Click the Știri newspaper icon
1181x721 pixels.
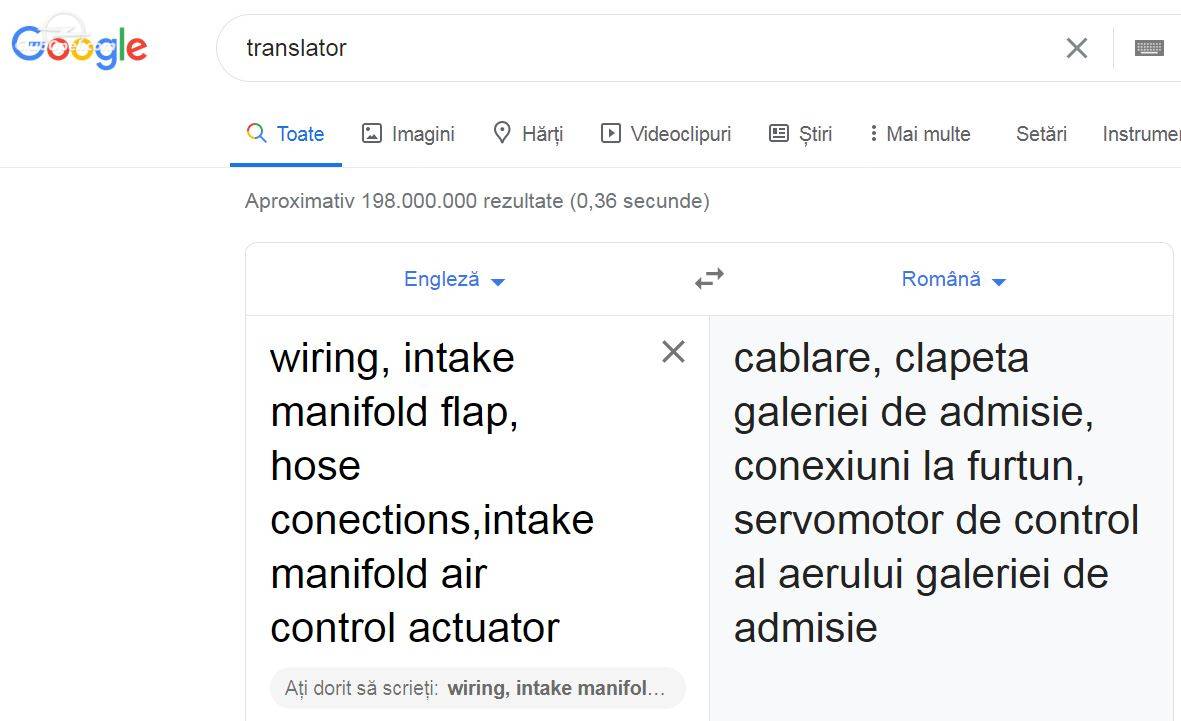click(x=779, y=133)
